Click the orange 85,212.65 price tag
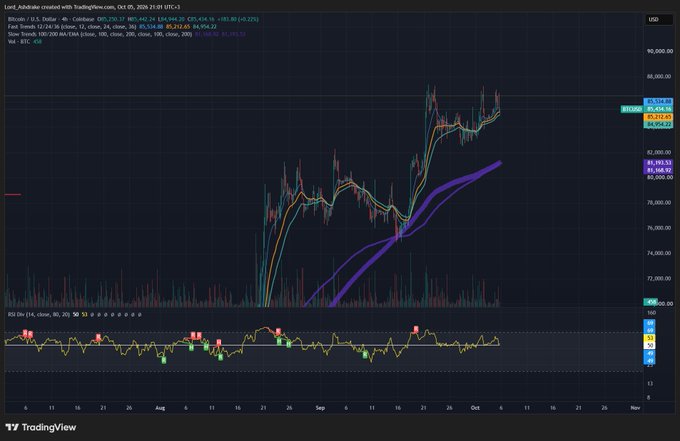Viewport: 680px width, 441px height. coord(659,117)
